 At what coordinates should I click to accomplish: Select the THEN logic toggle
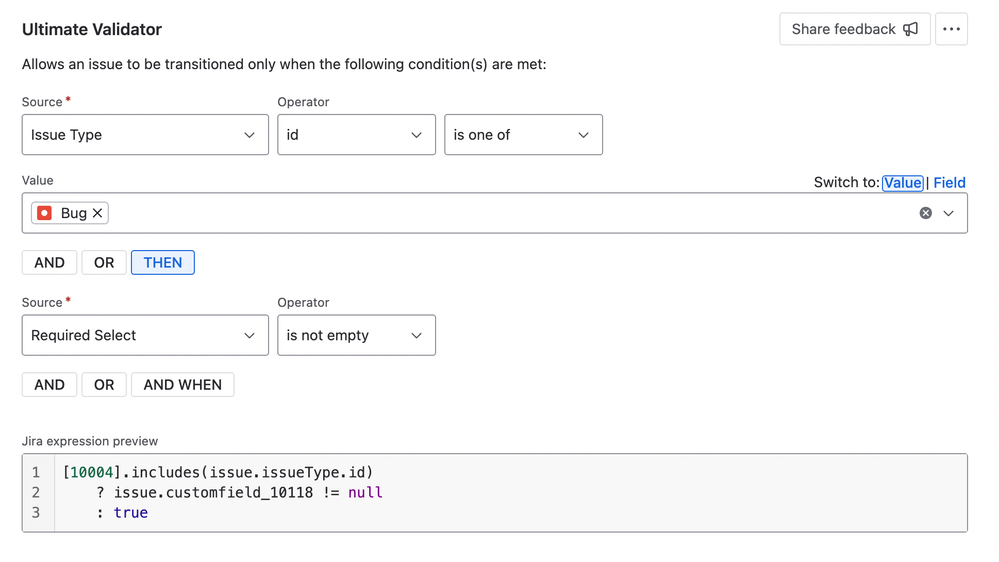(x=162, y=263)
